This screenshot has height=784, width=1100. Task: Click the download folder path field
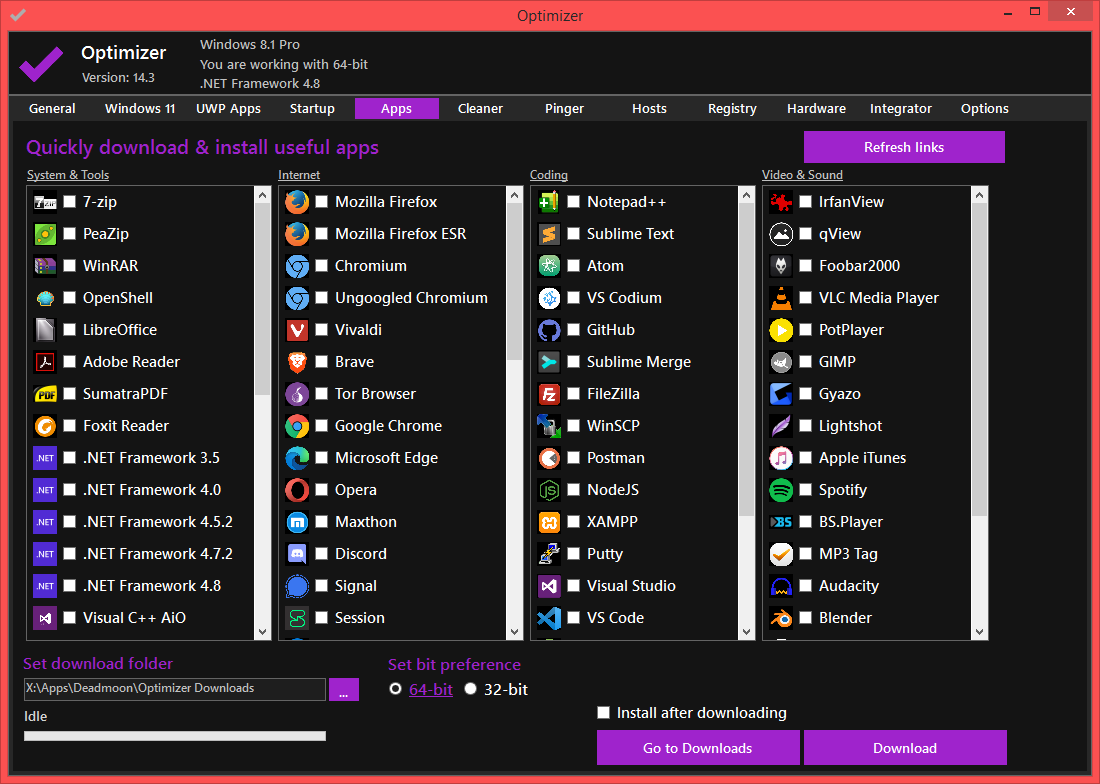[175, 689]
